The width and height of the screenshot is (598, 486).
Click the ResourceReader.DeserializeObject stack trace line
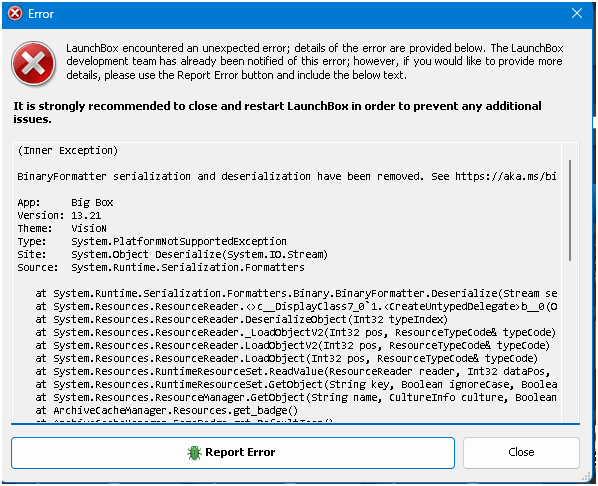pos(241,319)
